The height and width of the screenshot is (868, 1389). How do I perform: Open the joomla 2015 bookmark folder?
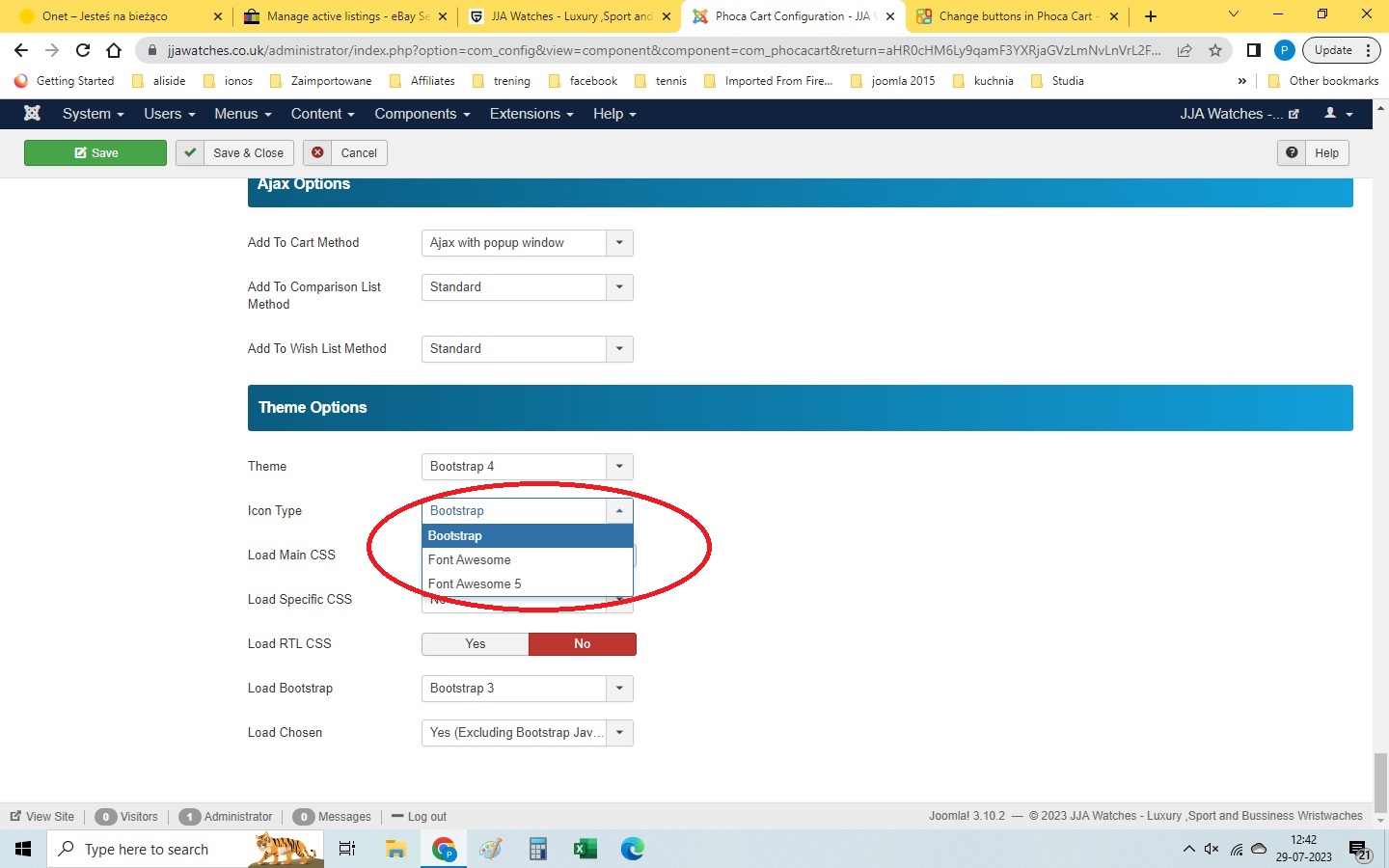892,81
